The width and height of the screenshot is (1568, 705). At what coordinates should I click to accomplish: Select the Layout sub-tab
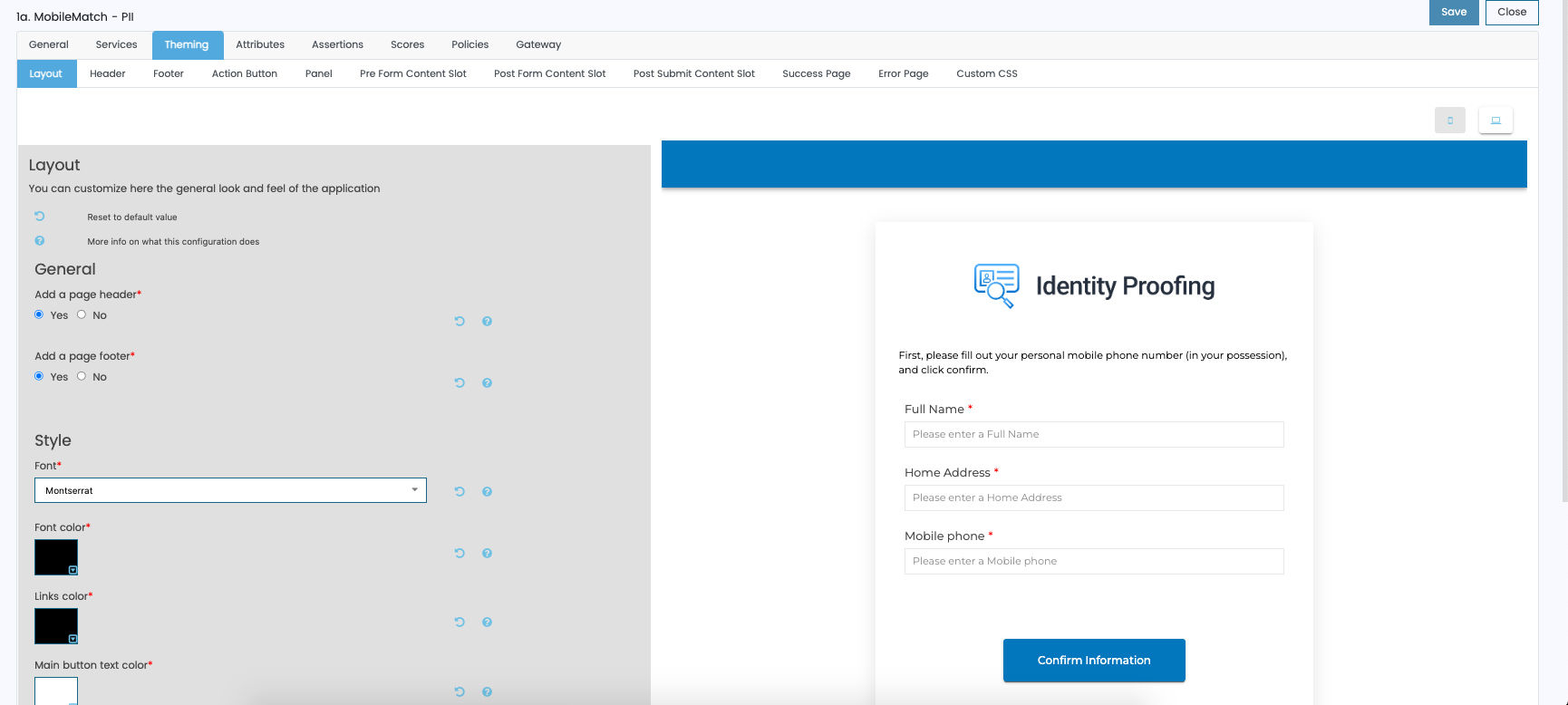click(x=46, y=73)
